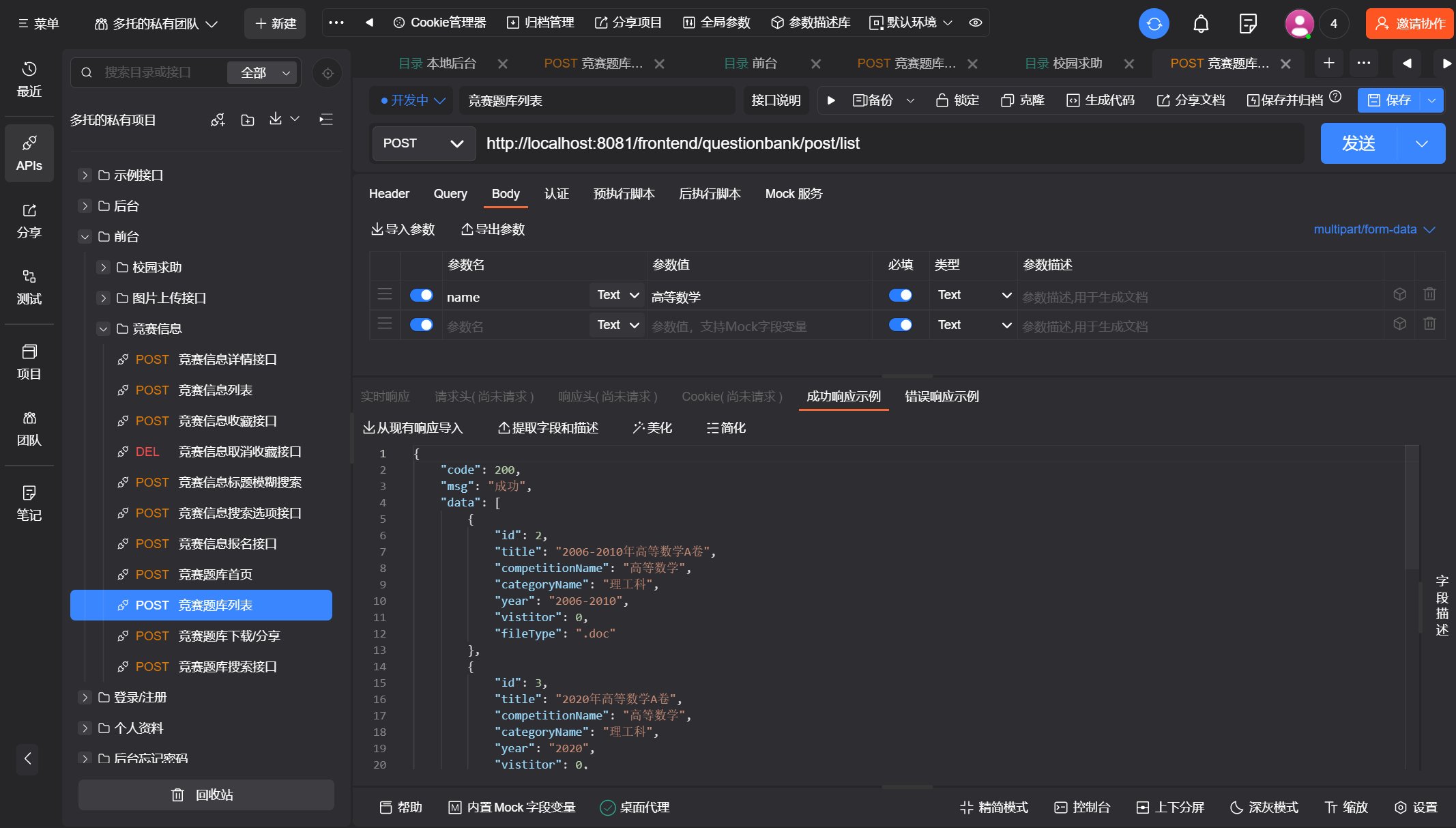Delete the name parameter row with the trash icon
This screenshot has width=1456, height=828.
[x=1429, y=294]
